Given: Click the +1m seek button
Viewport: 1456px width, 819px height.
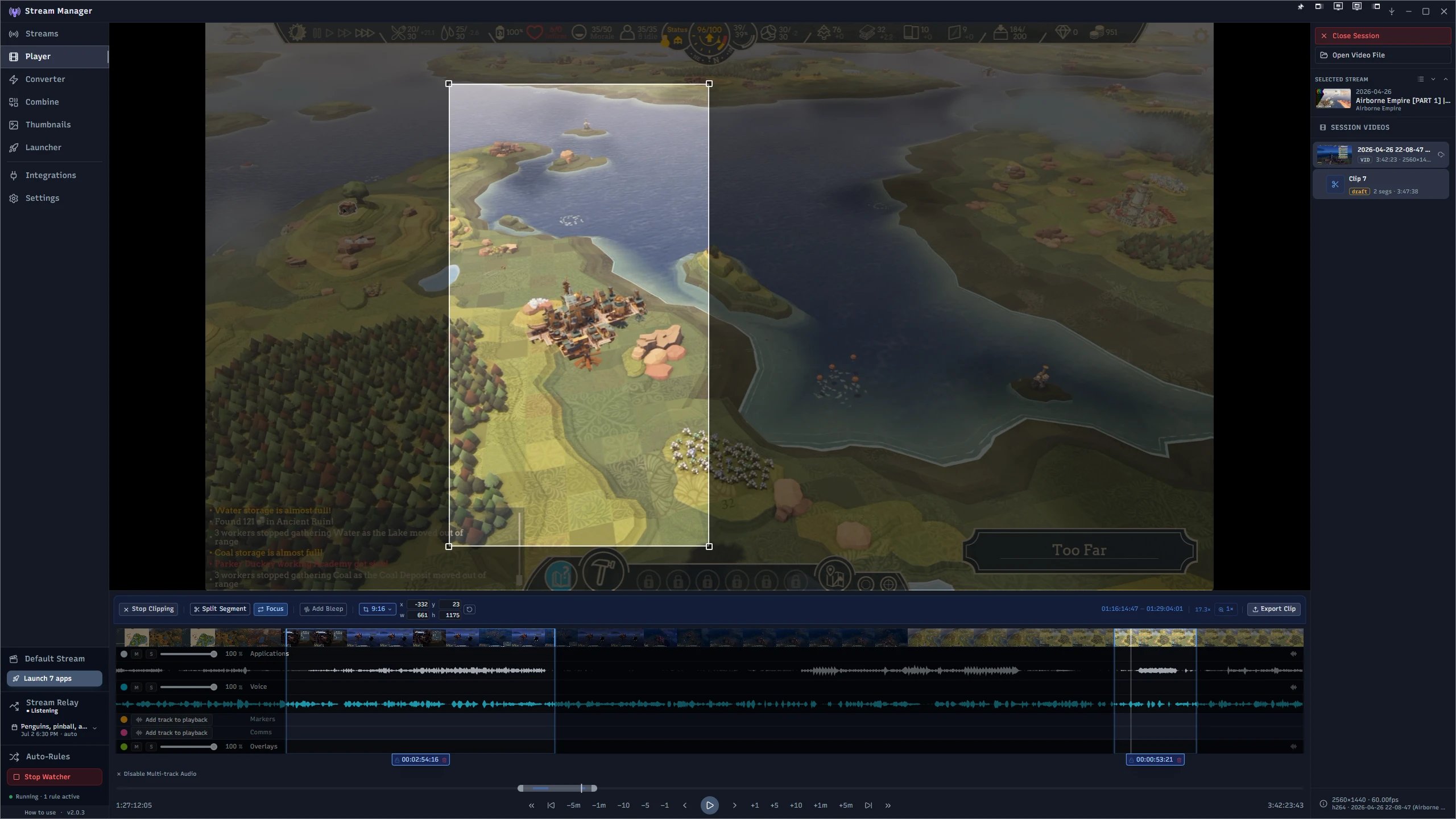Looking at the screenshot, I should [x=820, y=805].
